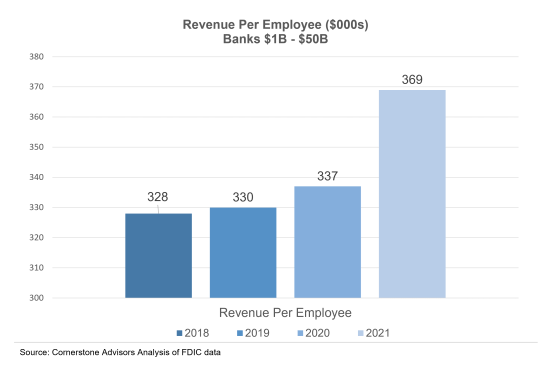Click the 2018 bar labeled 328
The width and height of the screenshot is (550, 367).
159,255
